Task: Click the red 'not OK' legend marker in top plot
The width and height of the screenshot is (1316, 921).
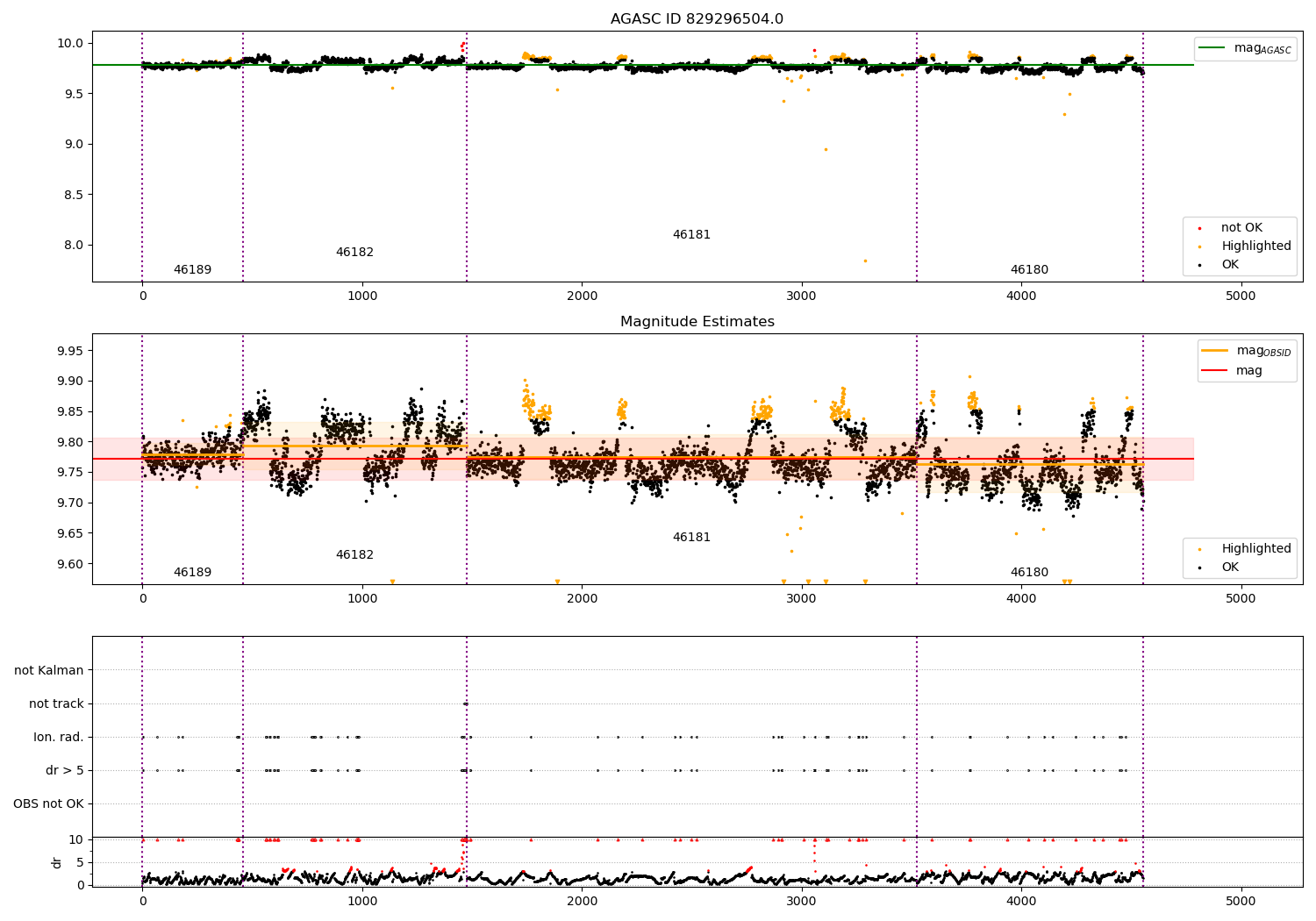Action: (1199, 228)
